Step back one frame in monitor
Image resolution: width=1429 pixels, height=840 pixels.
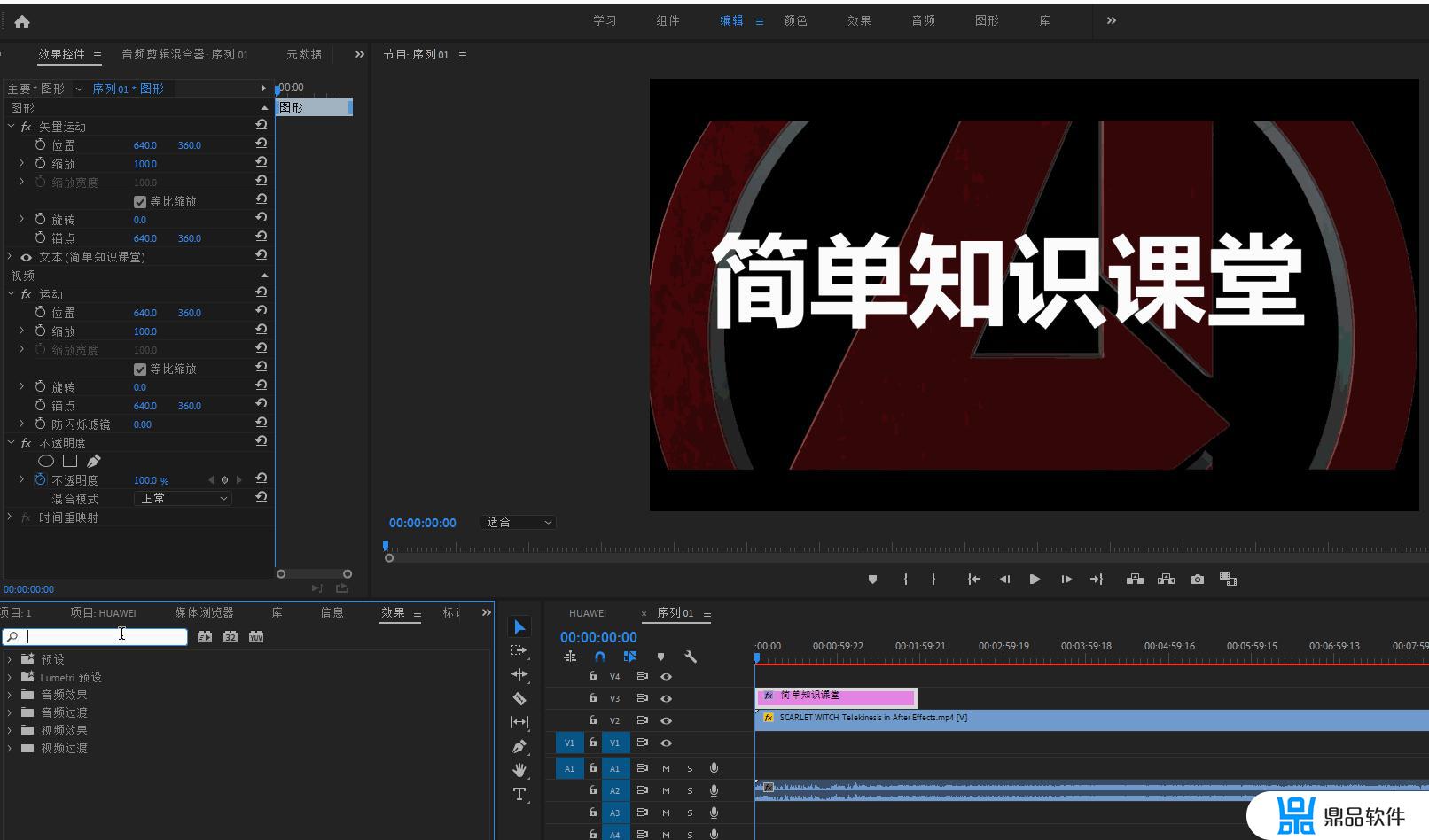pos(1004,579)
